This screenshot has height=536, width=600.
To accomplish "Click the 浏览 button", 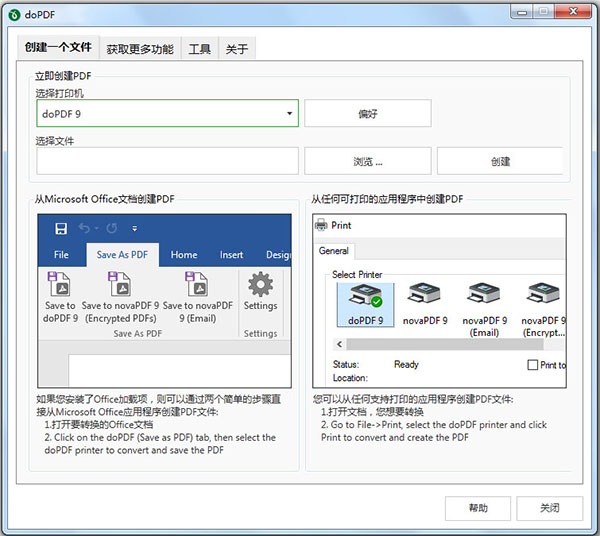I will coord(367,161).
